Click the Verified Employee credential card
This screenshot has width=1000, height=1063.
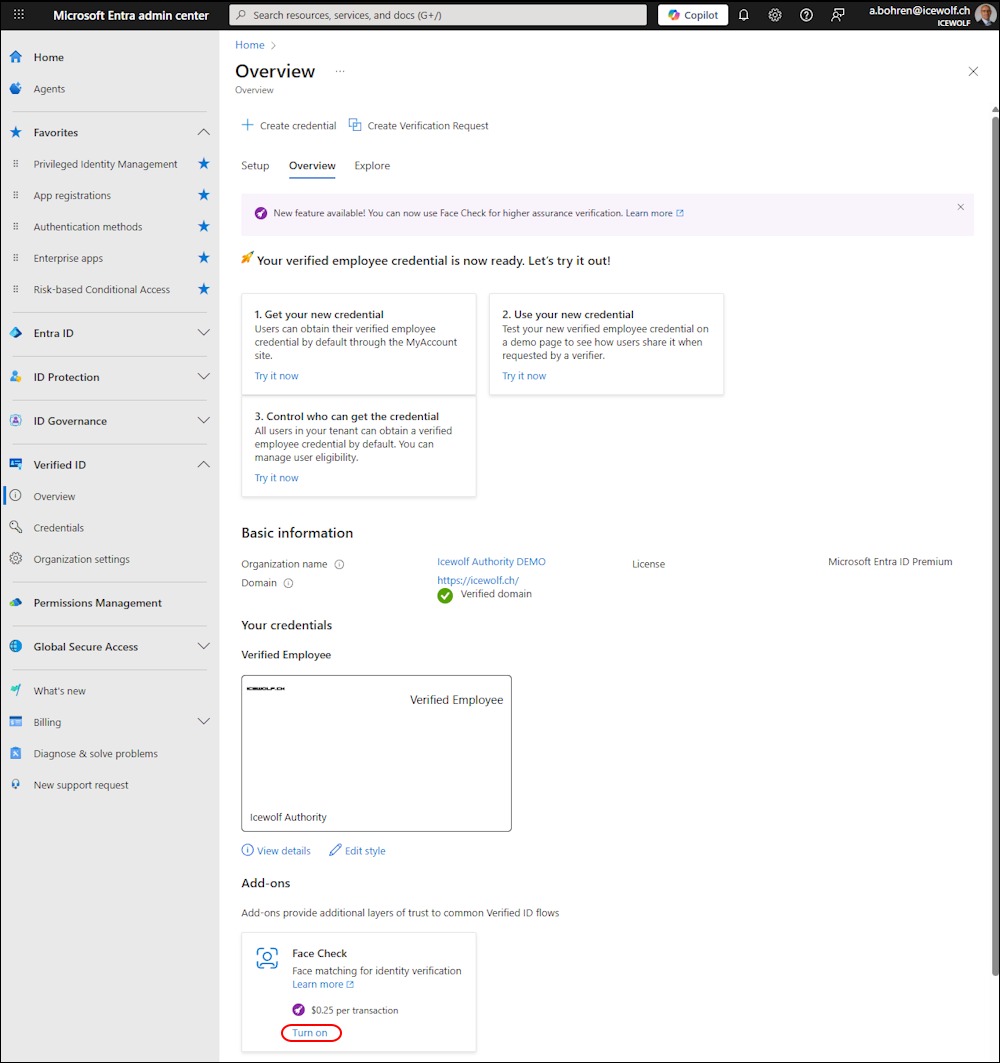click(376, 753)
